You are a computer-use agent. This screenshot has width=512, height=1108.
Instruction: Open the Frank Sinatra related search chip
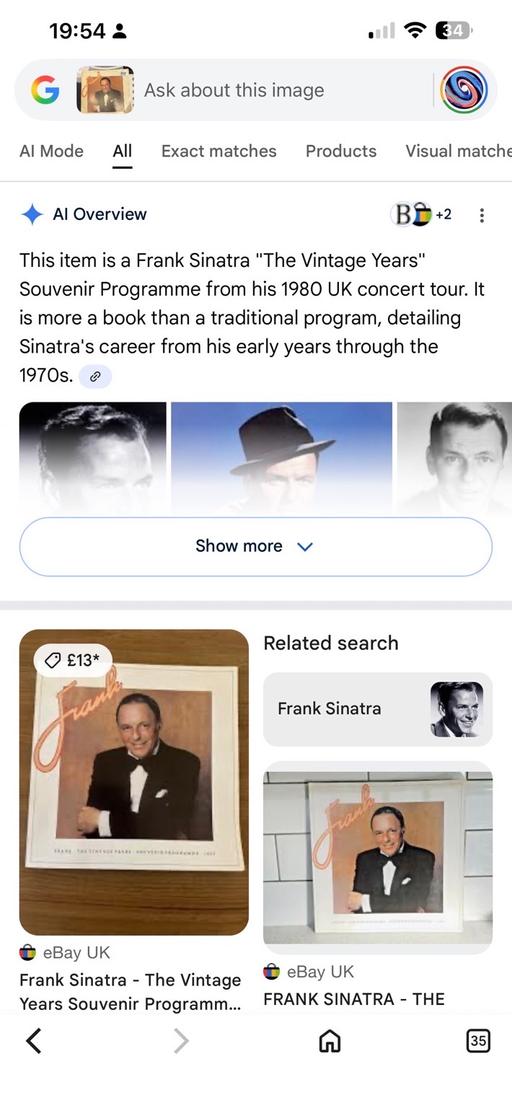tap(378, 709)
